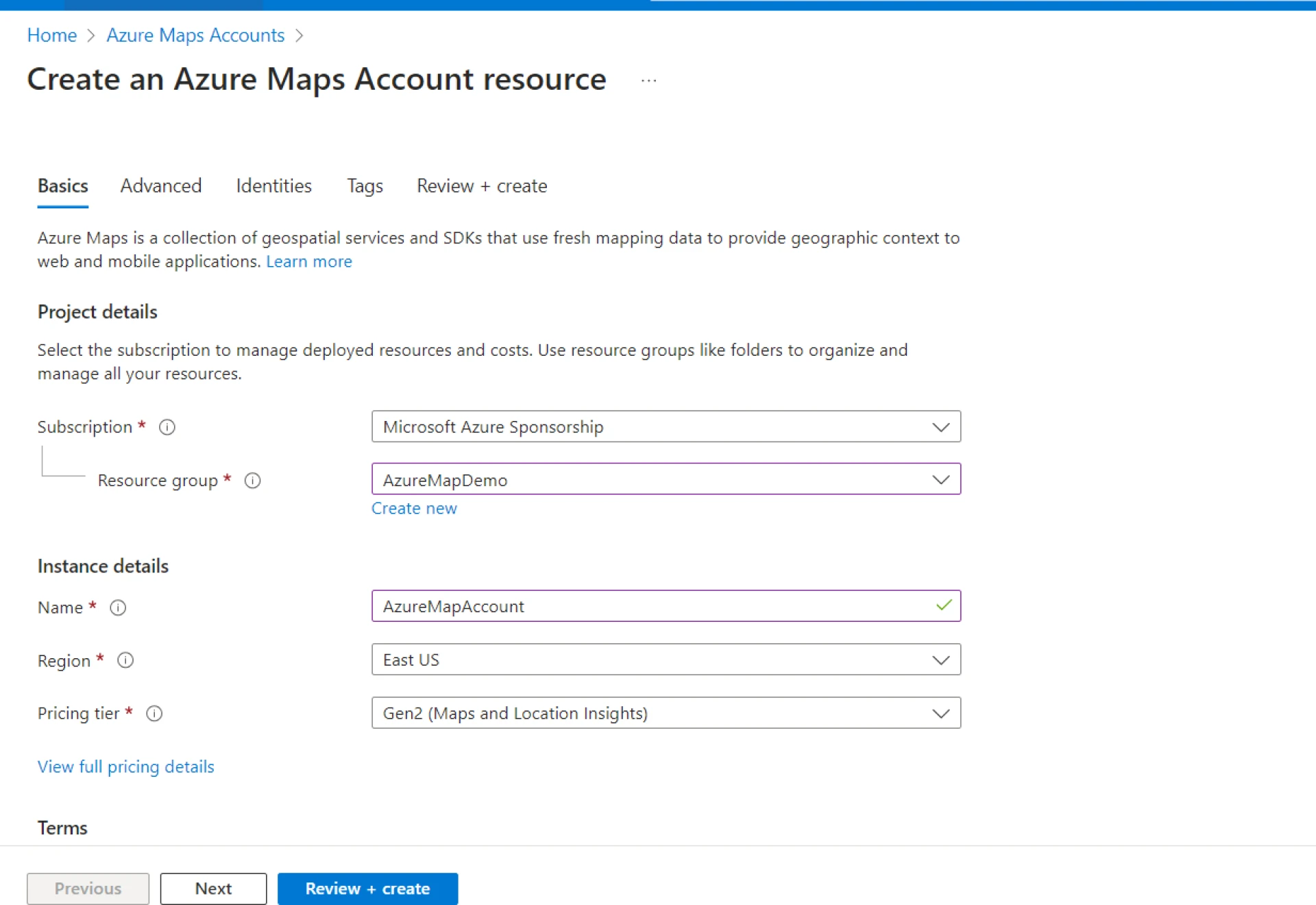
Task: Switch to the Advanced tab
Action: (x=160, y=186)
